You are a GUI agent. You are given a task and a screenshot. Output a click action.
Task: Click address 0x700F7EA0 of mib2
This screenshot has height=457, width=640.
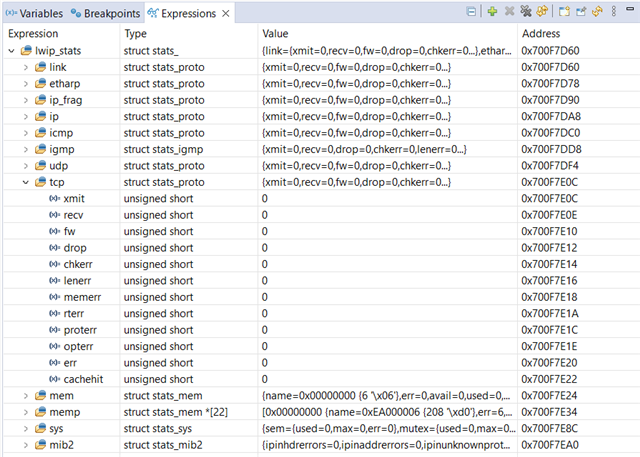click(x=550, y=445)
